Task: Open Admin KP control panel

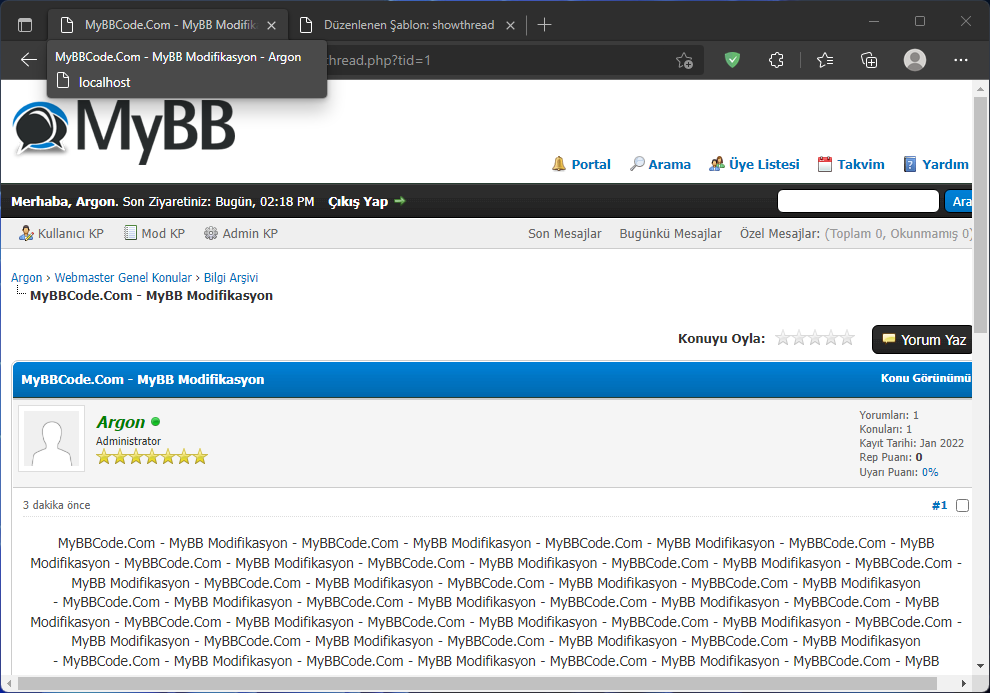Action: (x=250, y=234)
